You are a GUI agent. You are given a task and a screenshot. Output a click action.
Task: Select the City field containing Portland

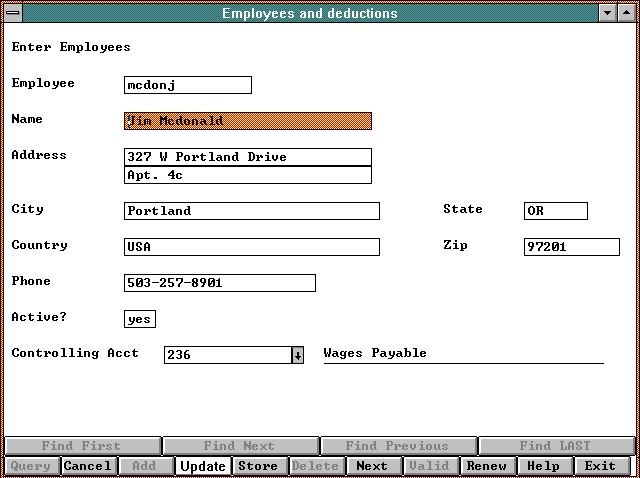coord(251,211)
